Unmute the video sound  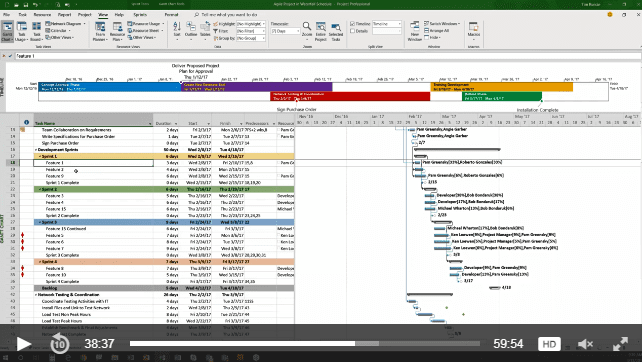point(585,344)
